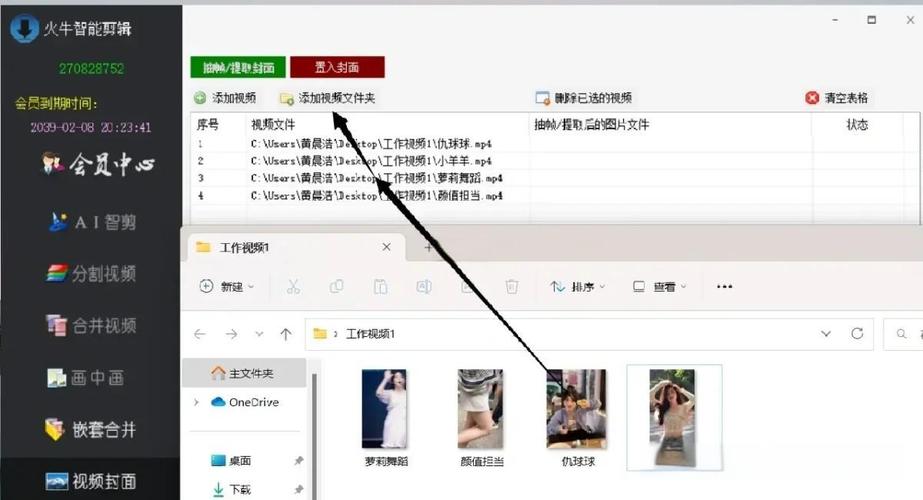The image size is (923, 500).
Task: Click 序号 column header
Action: click(x=208, y=124)
